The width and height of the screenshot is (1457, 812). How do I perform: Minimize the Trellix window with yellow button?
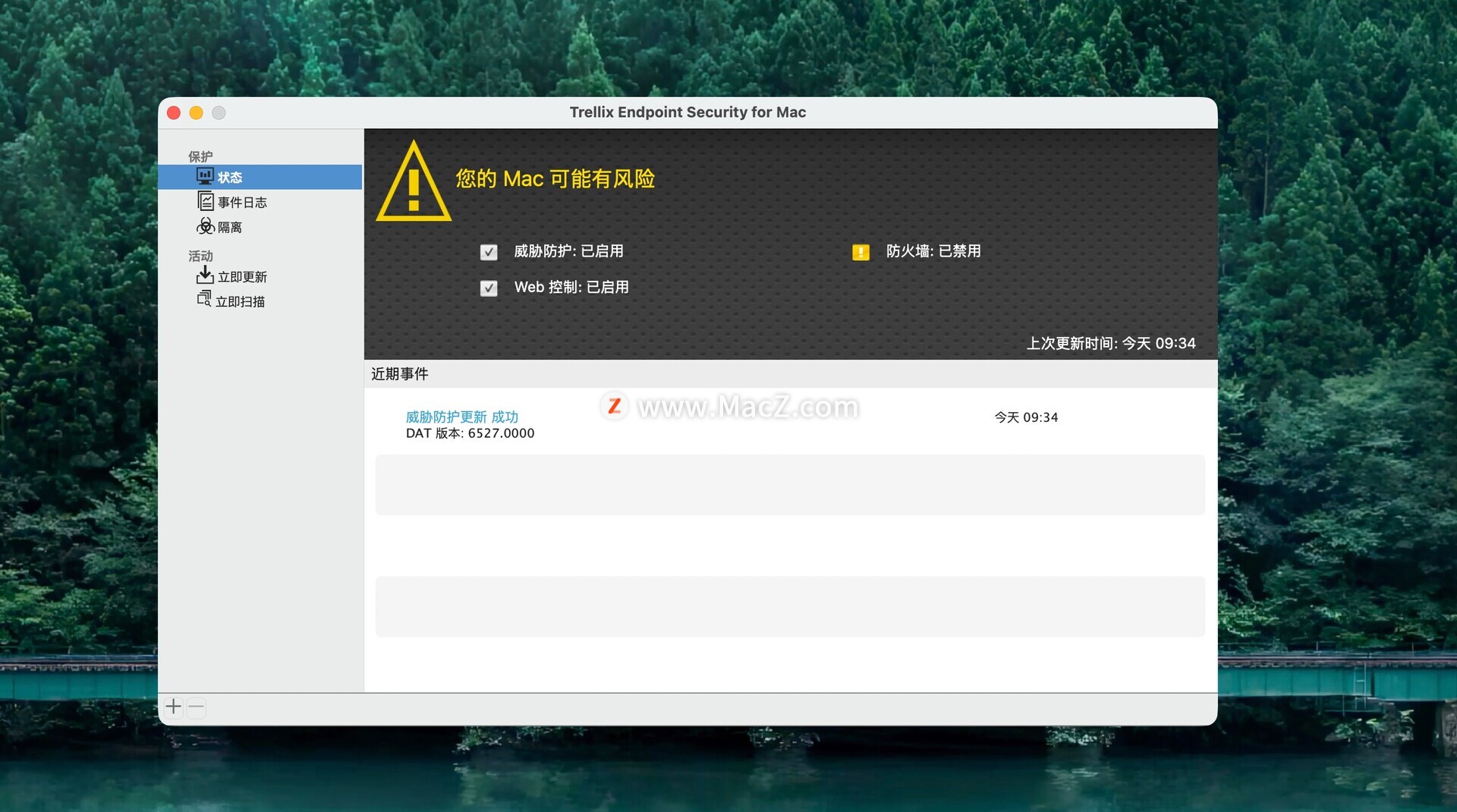(197, 113)
